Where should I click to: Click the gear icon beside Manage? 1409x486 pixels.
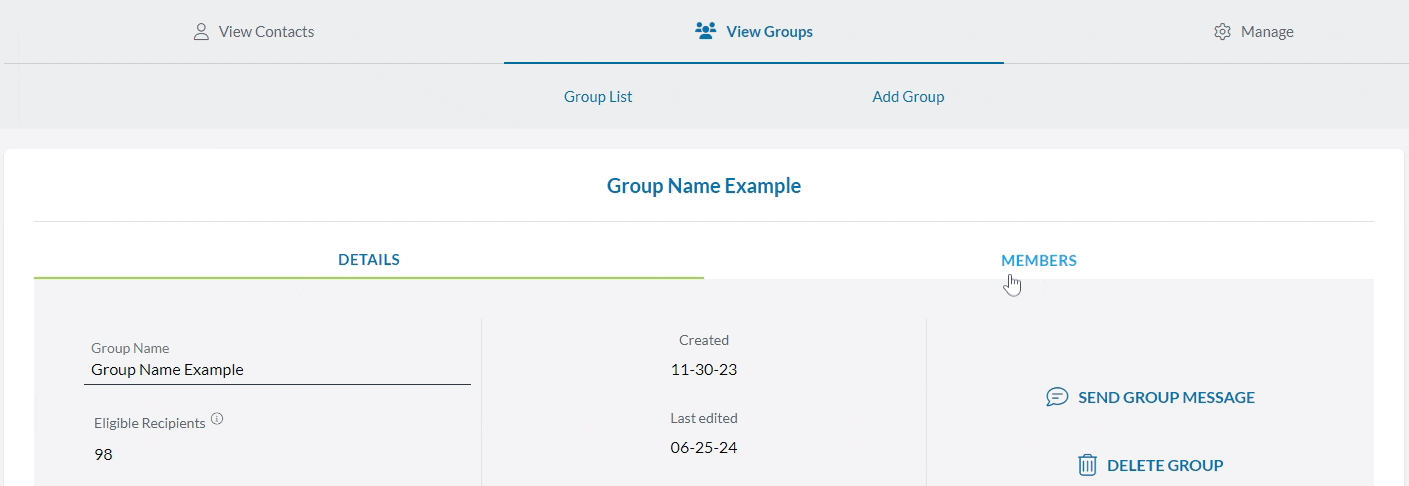coord(1222,32)
